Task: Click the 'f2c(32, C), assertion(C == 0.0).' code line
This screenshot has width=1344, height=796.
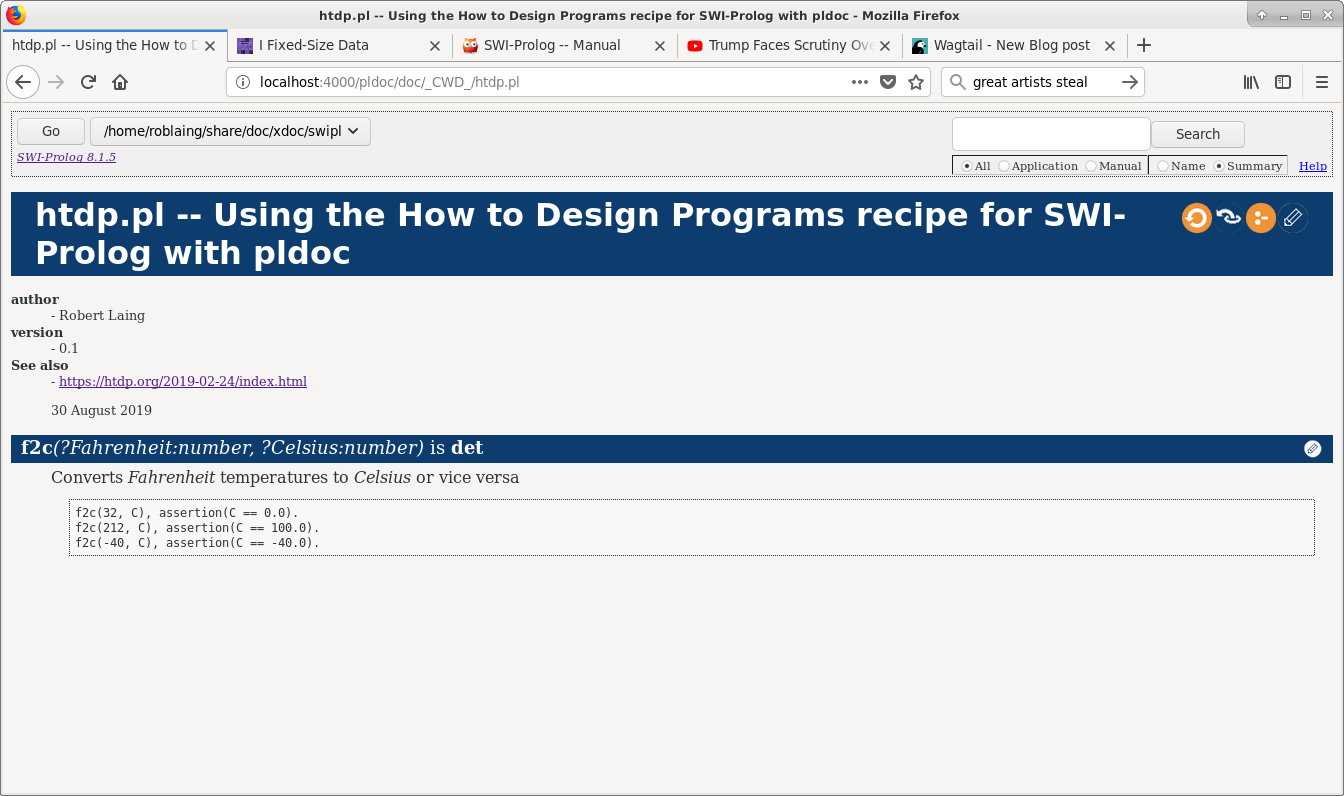Action: [187, 513]
